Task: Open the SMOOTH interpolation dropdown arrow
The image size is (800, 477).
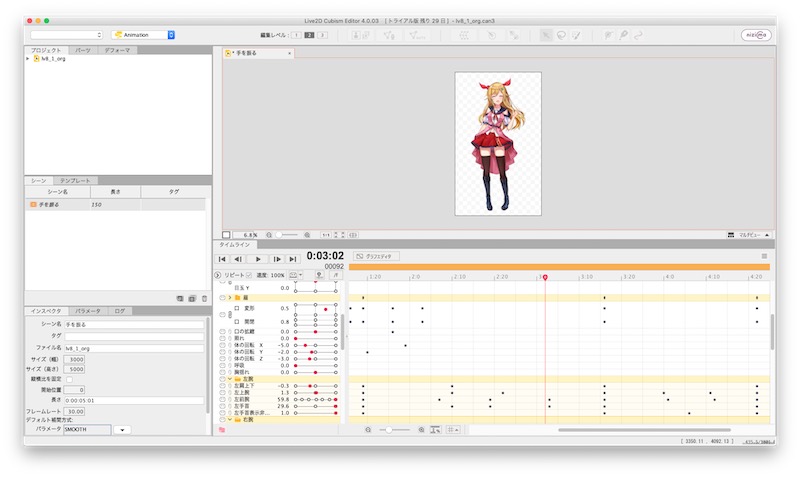Action: [x=122, y=430]
